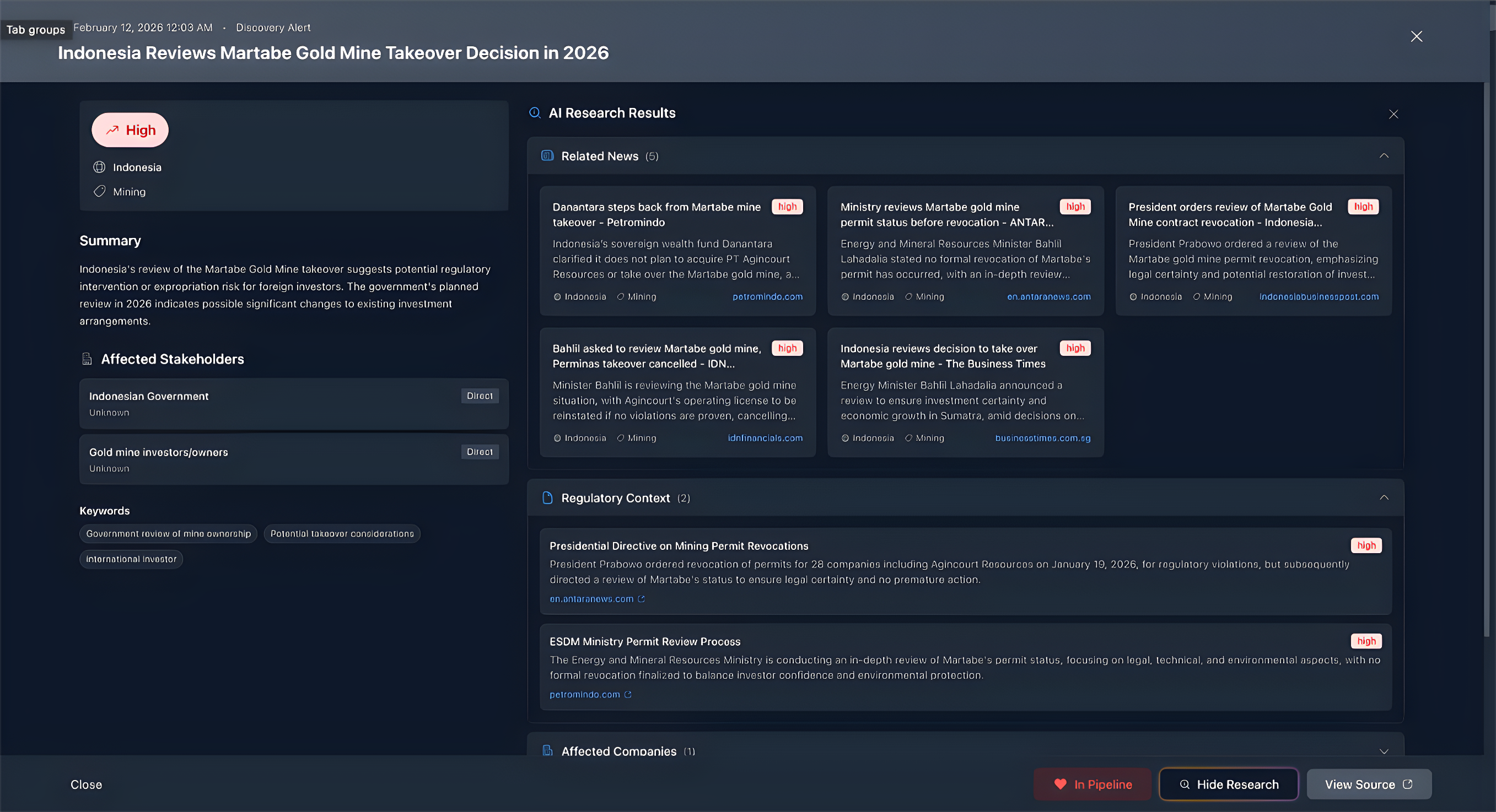
Task: Click the external link icon next to petromindo.com
Action: 628,694
